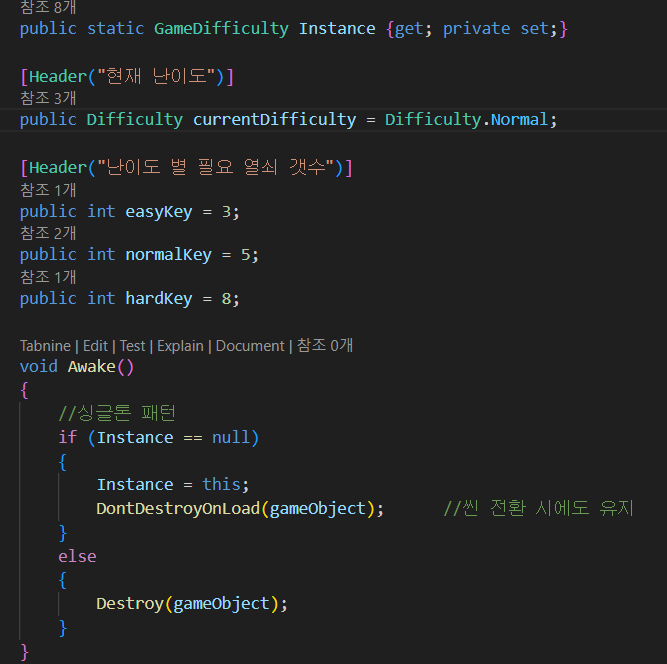Open the '참조 0개' references link above Awake

[325, 345]
